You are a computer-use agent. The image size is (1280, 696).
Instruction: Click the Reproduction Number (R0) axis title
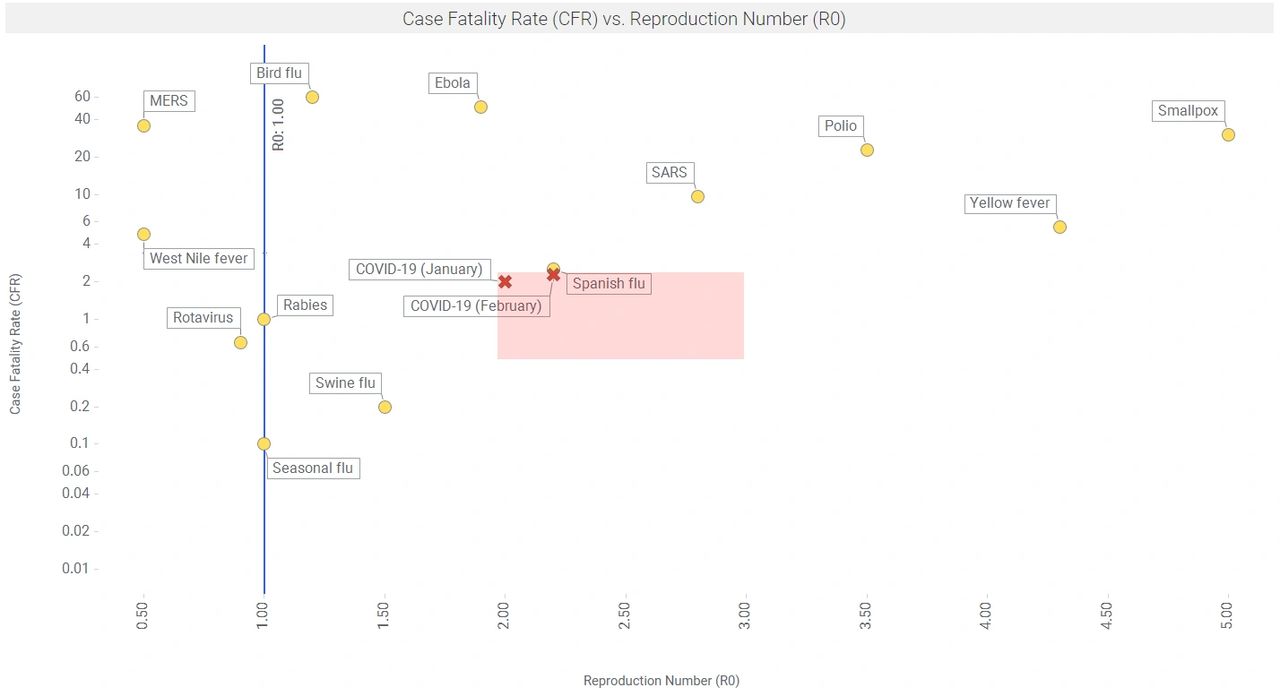click(x=661, y=680)
